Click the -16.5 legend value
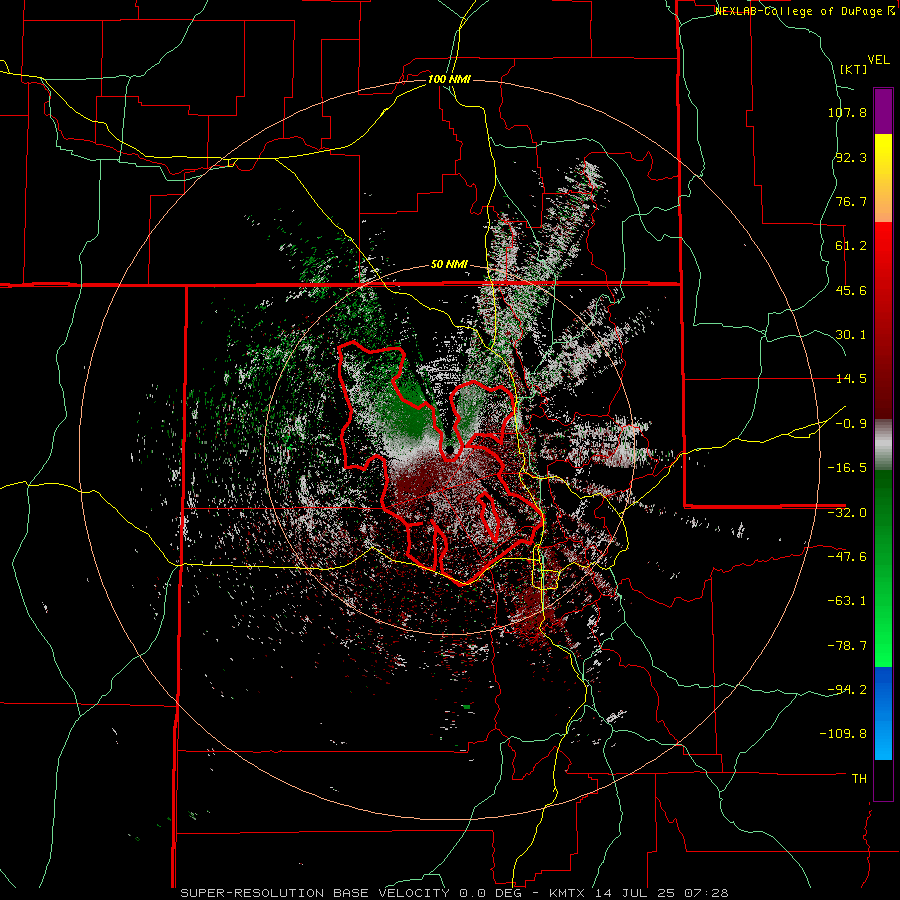 (847, 468)
